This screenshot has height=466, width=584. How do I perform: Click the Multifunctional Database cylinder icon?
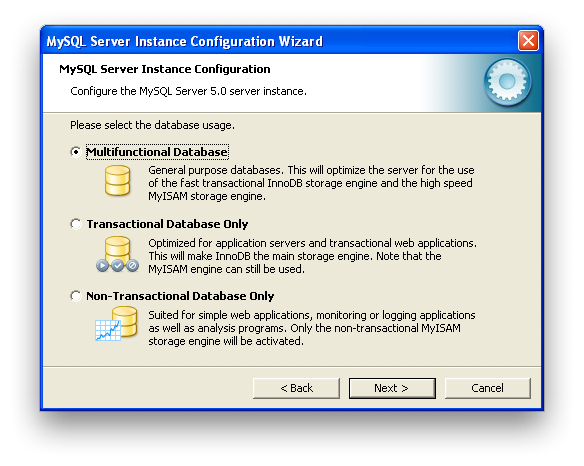point(117,181)
